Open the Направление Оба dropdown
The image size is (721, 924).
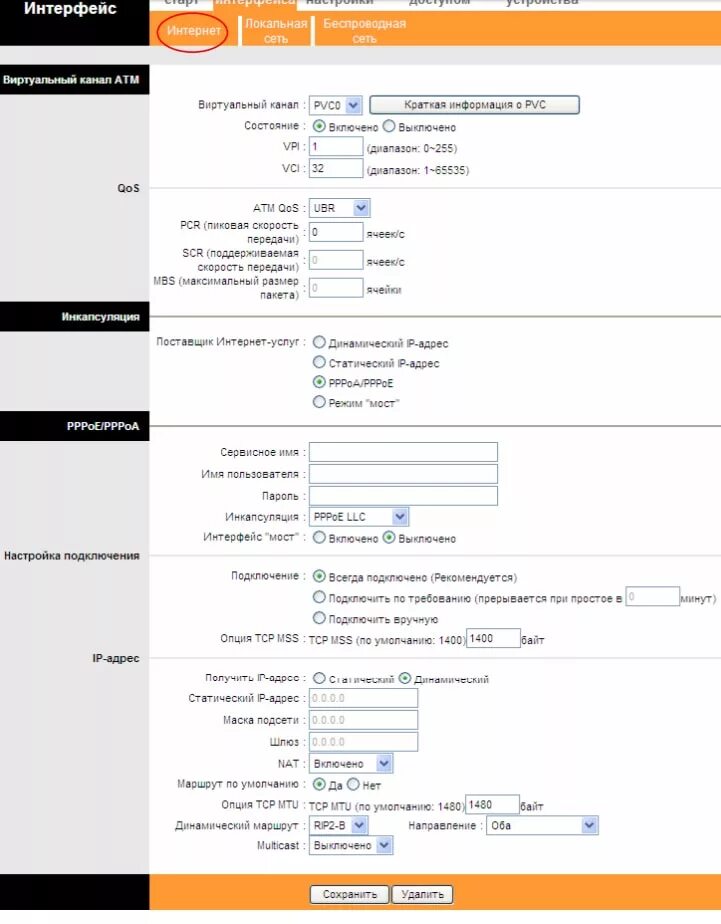click(542, 826)
